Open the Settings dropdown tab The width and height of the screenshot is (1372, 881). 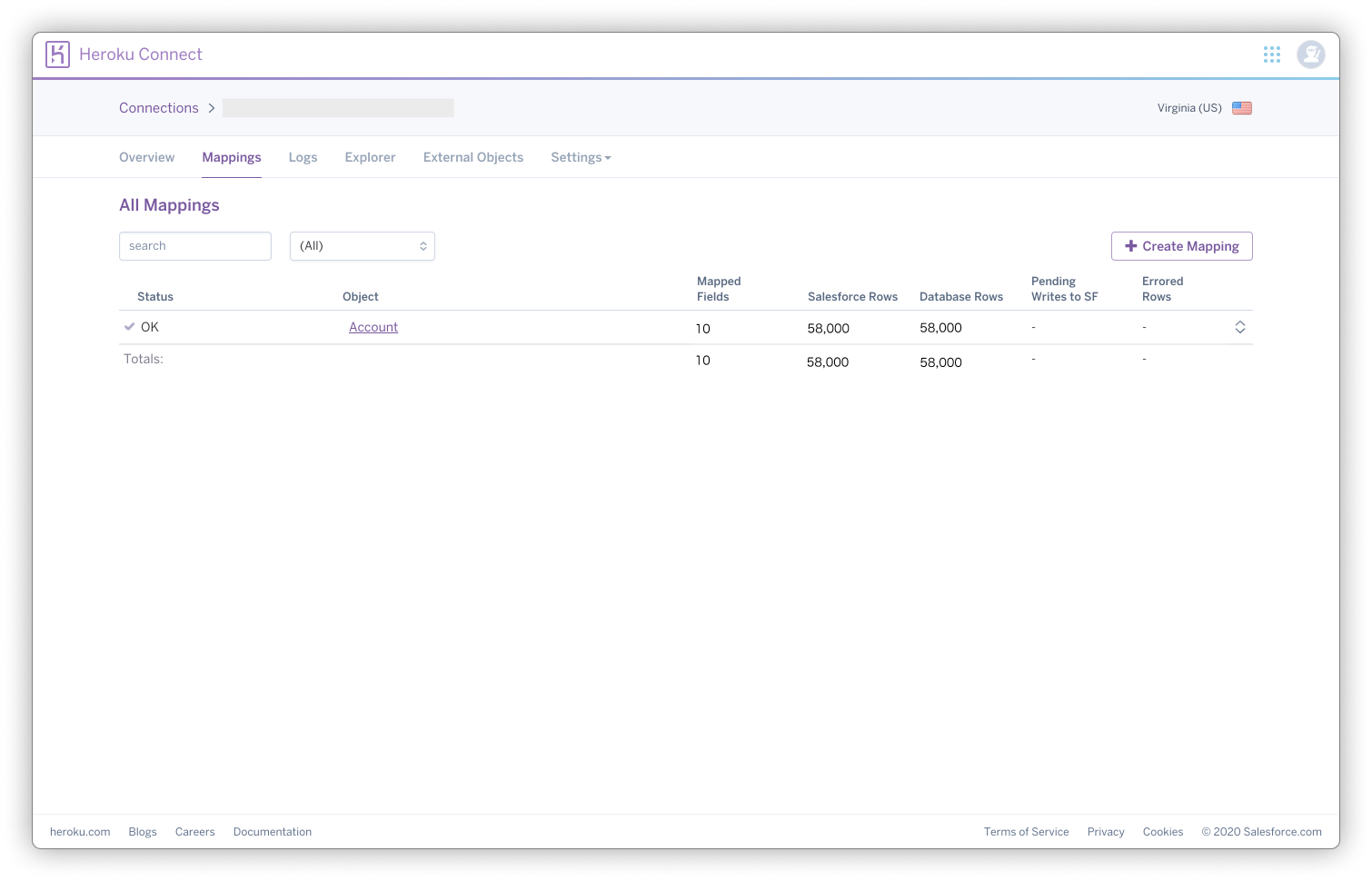click(x=581, y=157)
